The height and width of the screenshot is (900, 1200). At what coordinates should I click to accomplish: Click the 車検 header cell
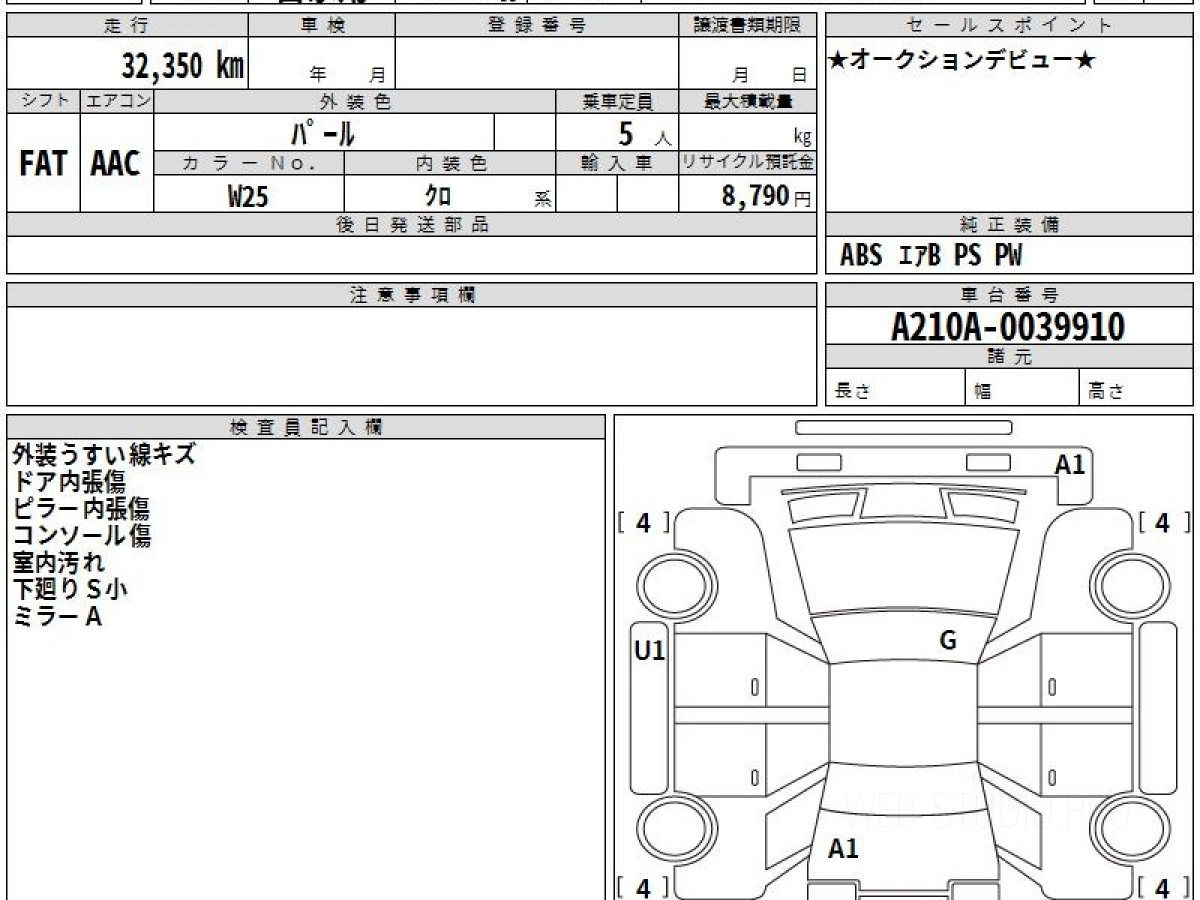click(321, 26)
